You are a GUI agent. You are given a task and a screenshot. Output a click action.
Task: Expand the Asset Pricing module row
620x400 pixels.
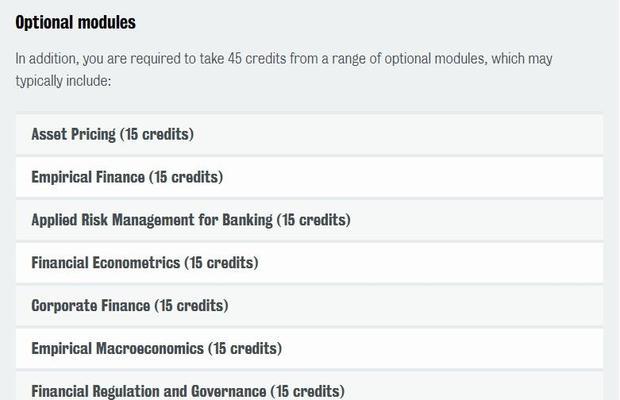click(x=310, y=134)
